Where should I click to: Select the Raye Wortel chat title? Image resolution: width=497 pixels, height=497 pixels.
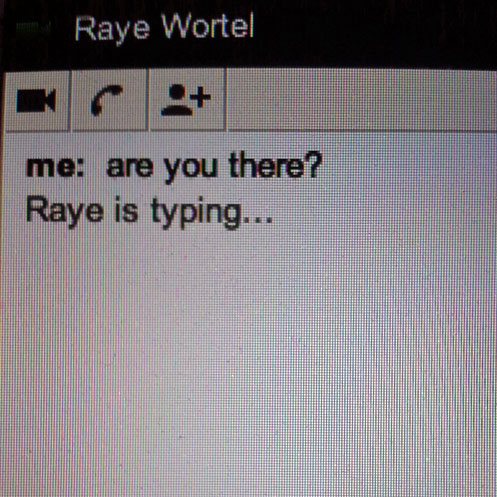(164, 28)
